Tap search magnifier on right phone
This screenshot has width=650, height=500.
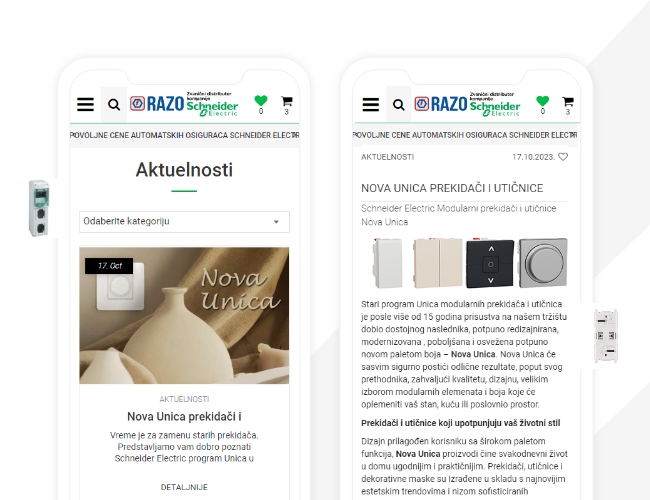pos(398,105)
